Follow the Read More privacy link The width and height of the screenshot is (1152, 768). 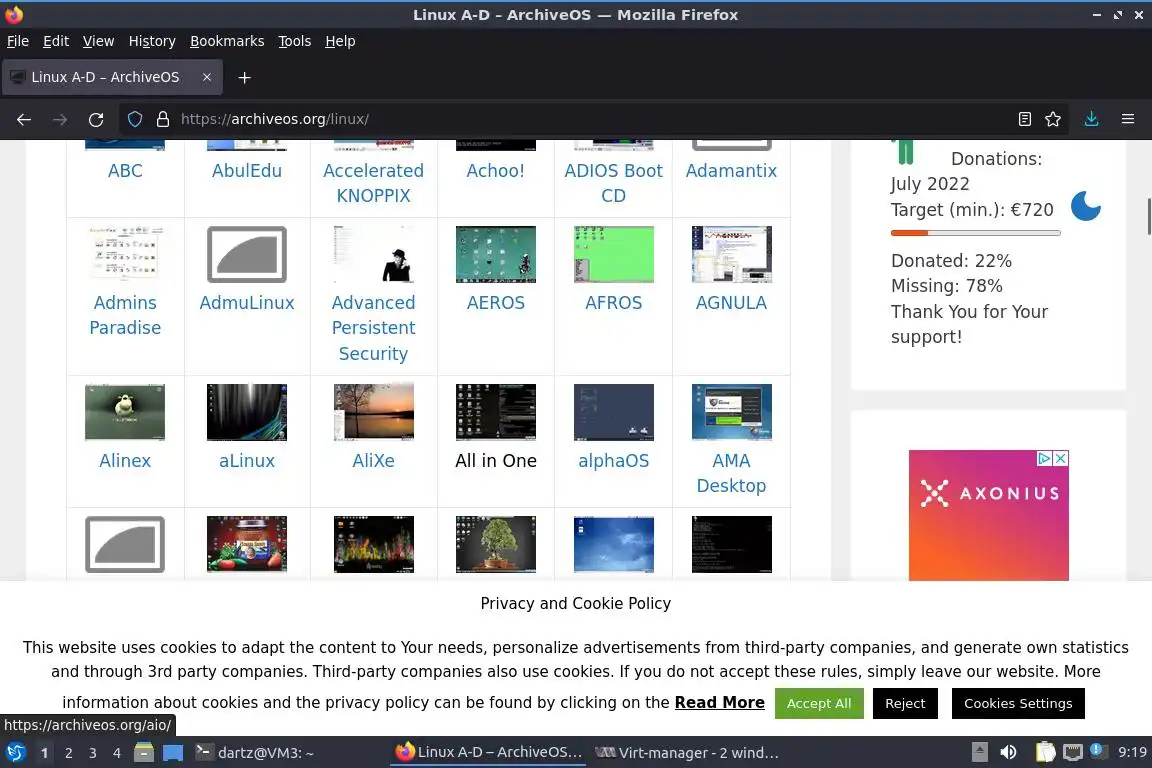[x=719, y=703]
